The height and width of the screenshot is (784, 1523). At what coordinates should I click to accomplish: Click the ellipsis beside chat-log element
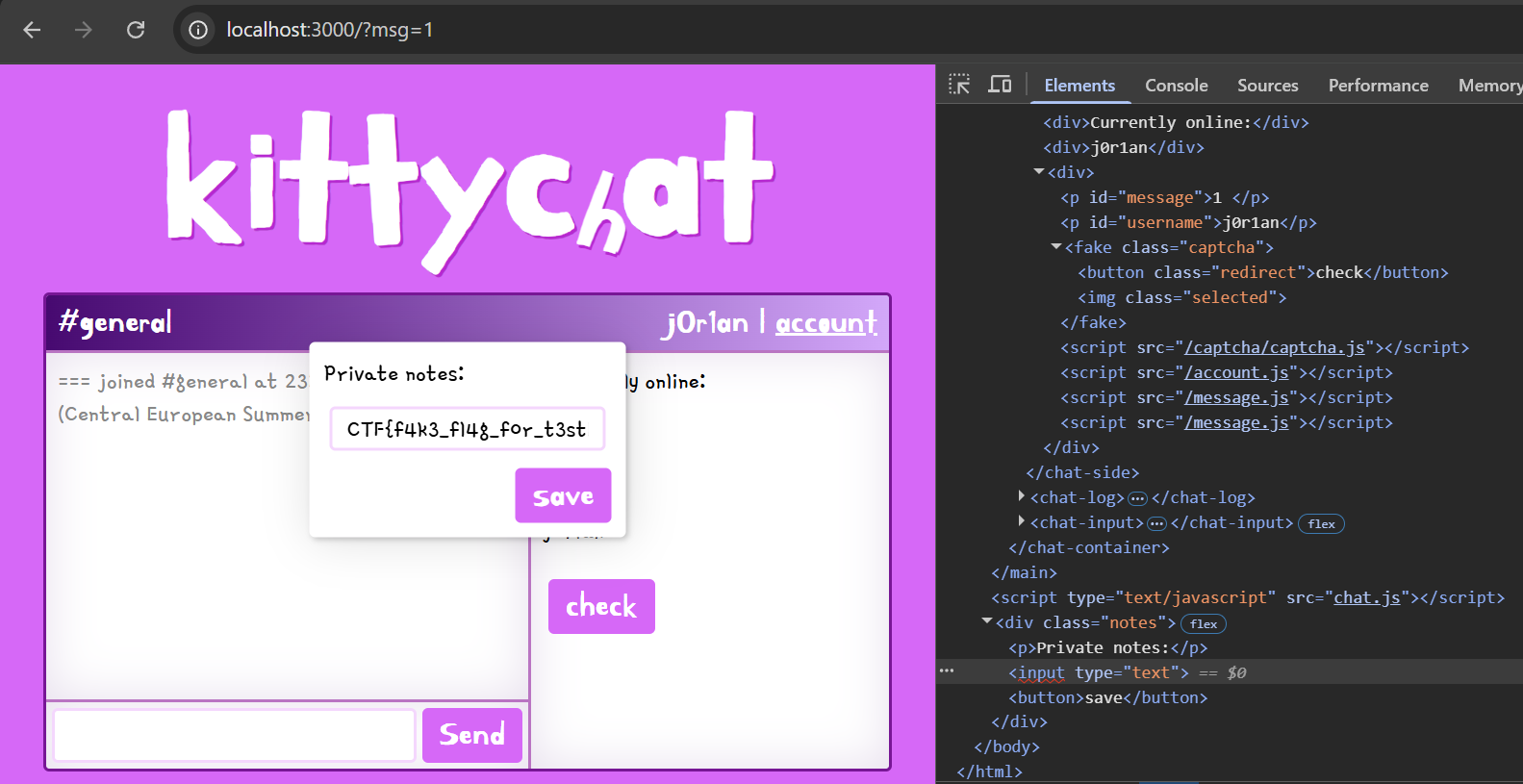point(1137,498)
